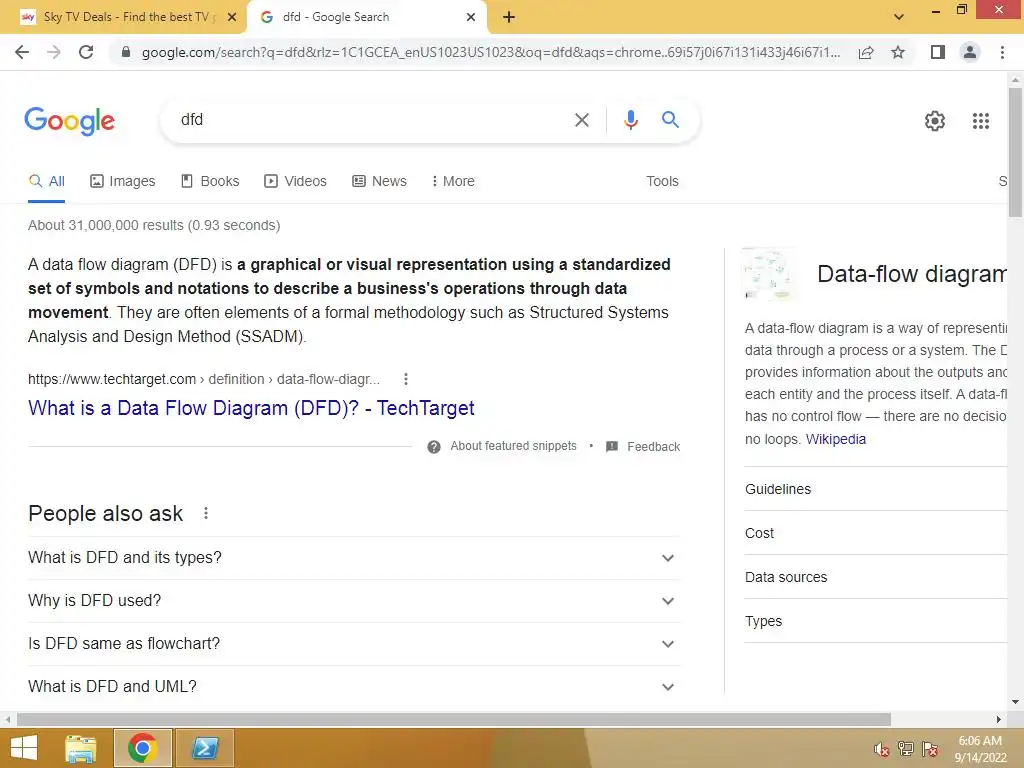This screenshot has height=768, width=1024.
Task: Open the Windows Start button
Action: 24,748
